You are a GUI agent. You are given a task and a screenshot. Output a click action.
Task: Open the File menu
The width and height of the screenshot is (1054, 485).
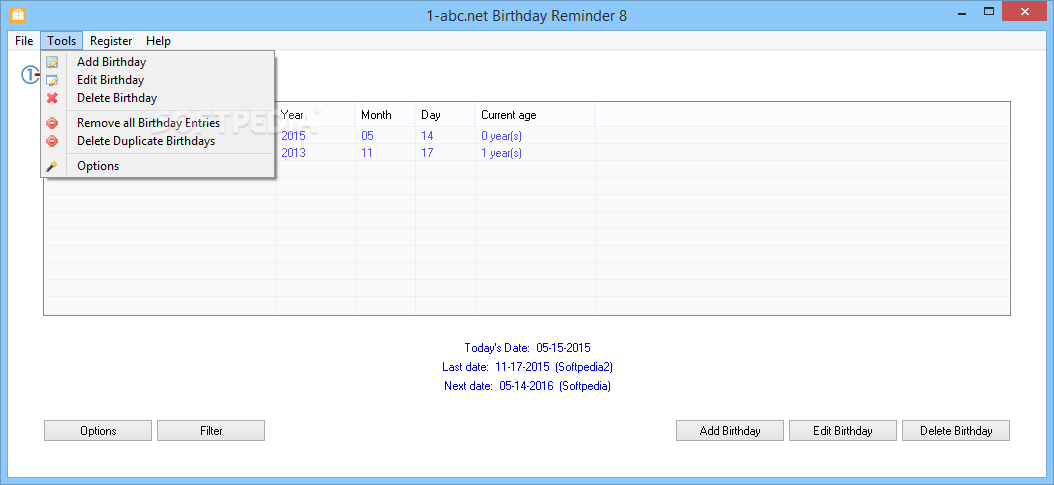click(x=24, y=41)
